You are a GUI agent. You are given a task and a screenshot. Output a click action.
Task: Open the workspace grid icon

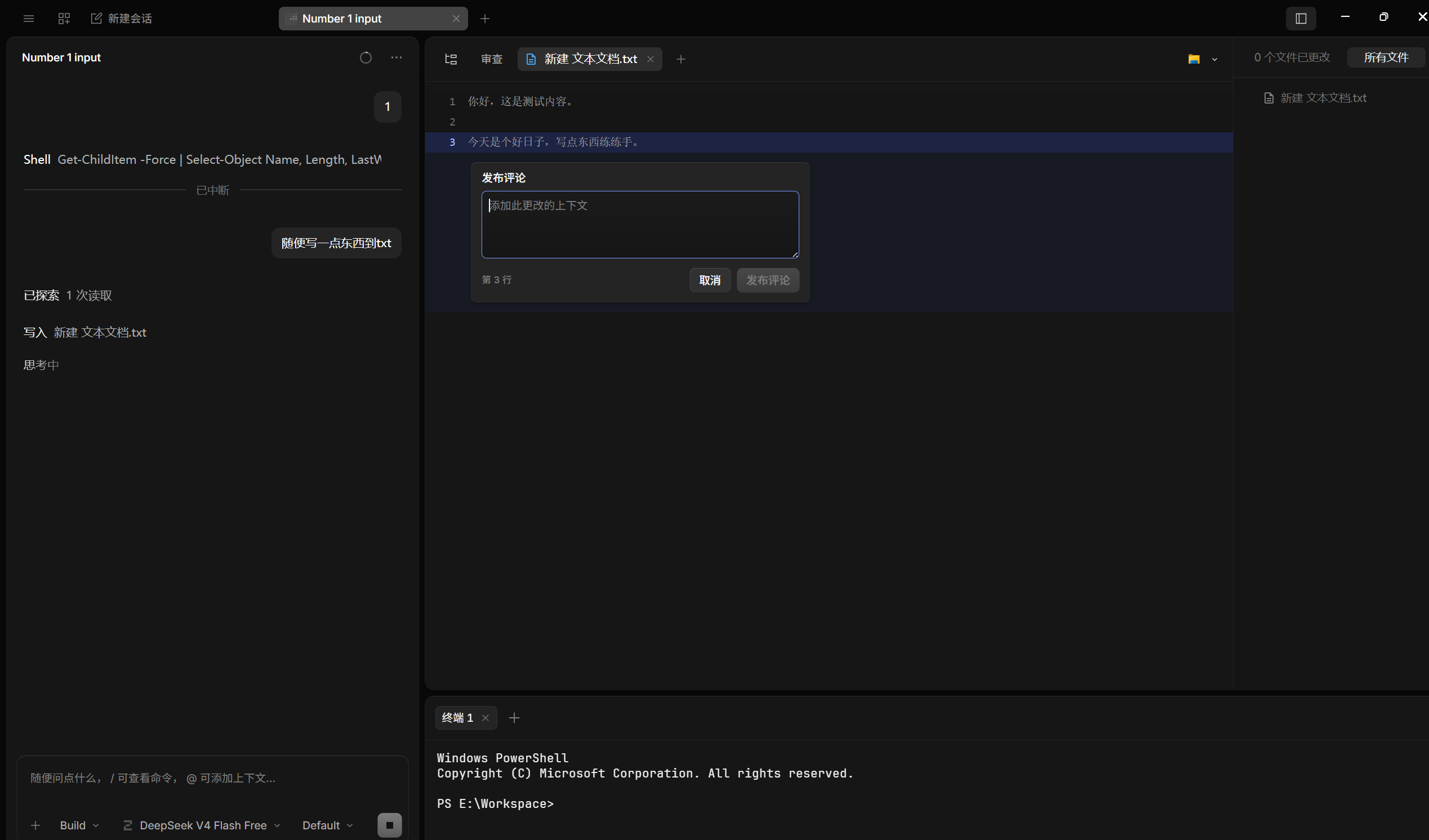(x=64, y=19)
